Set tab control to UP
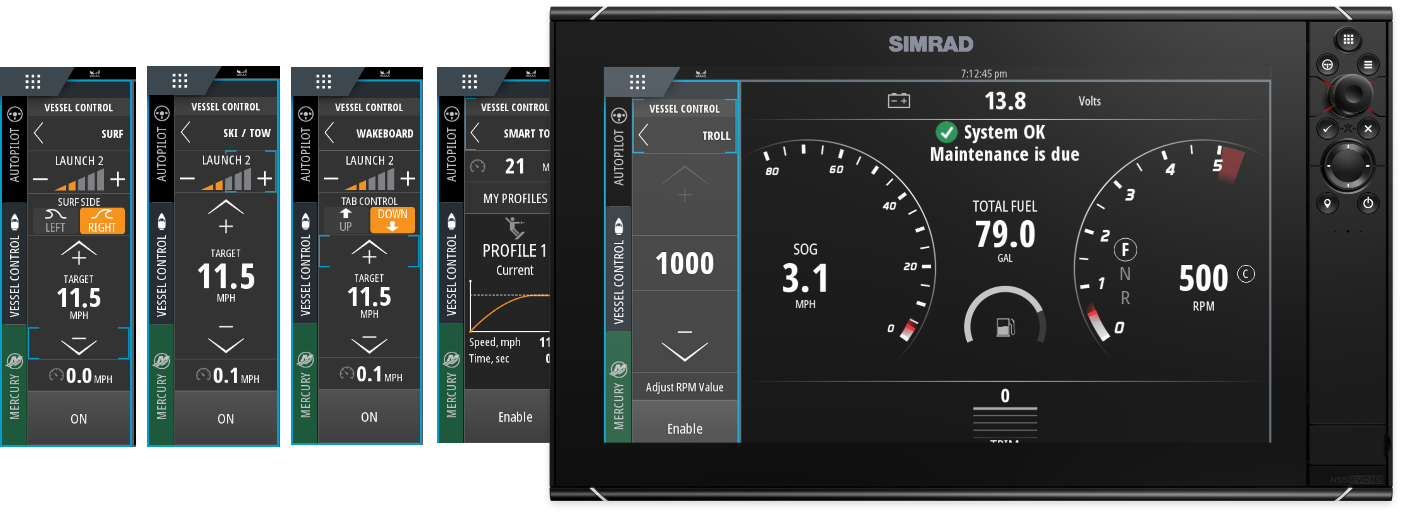The height and width of the screenshot is (513, 1402). click(347, 221)
